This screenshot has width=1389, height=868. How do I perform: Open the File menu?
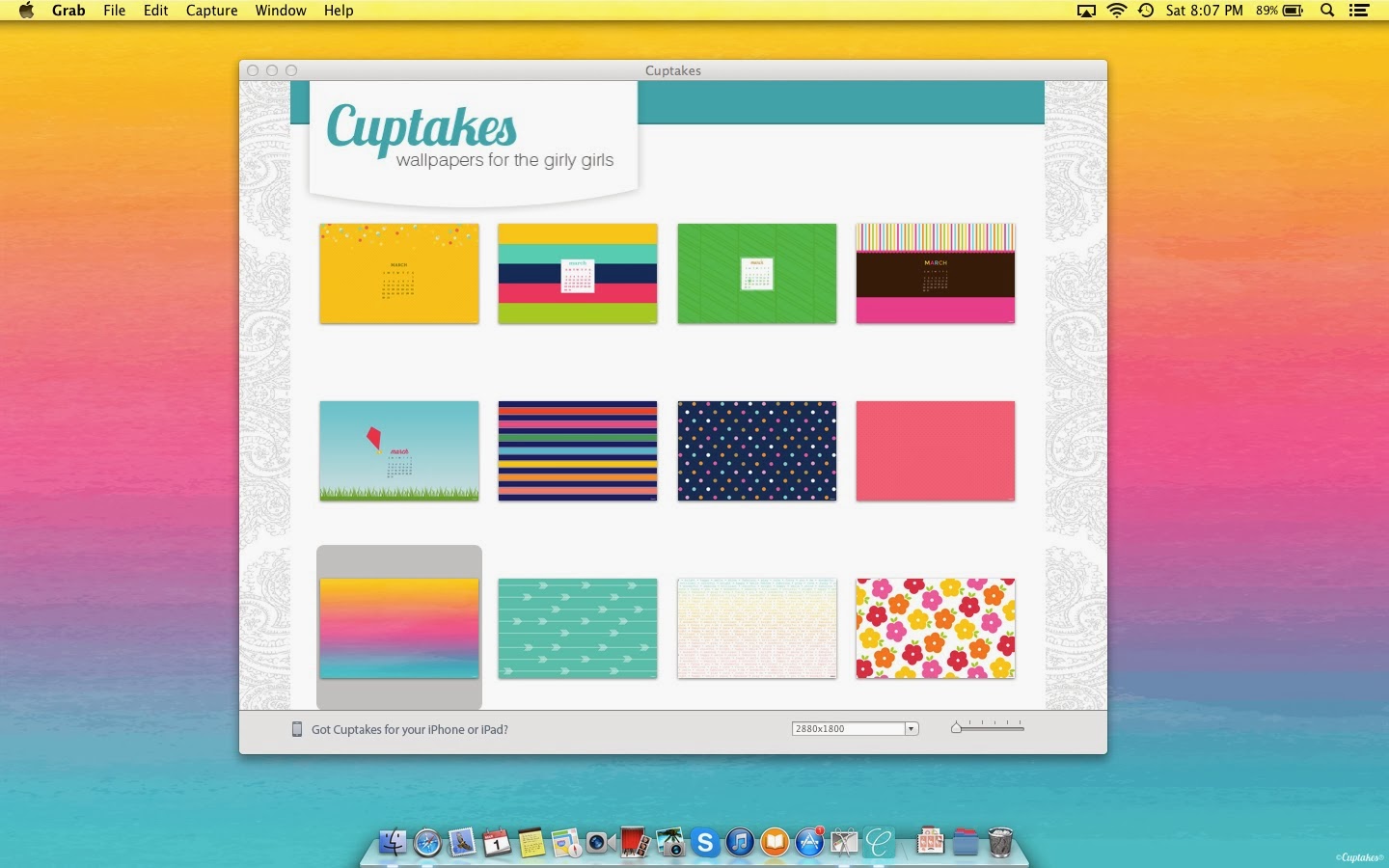(115, 11)
